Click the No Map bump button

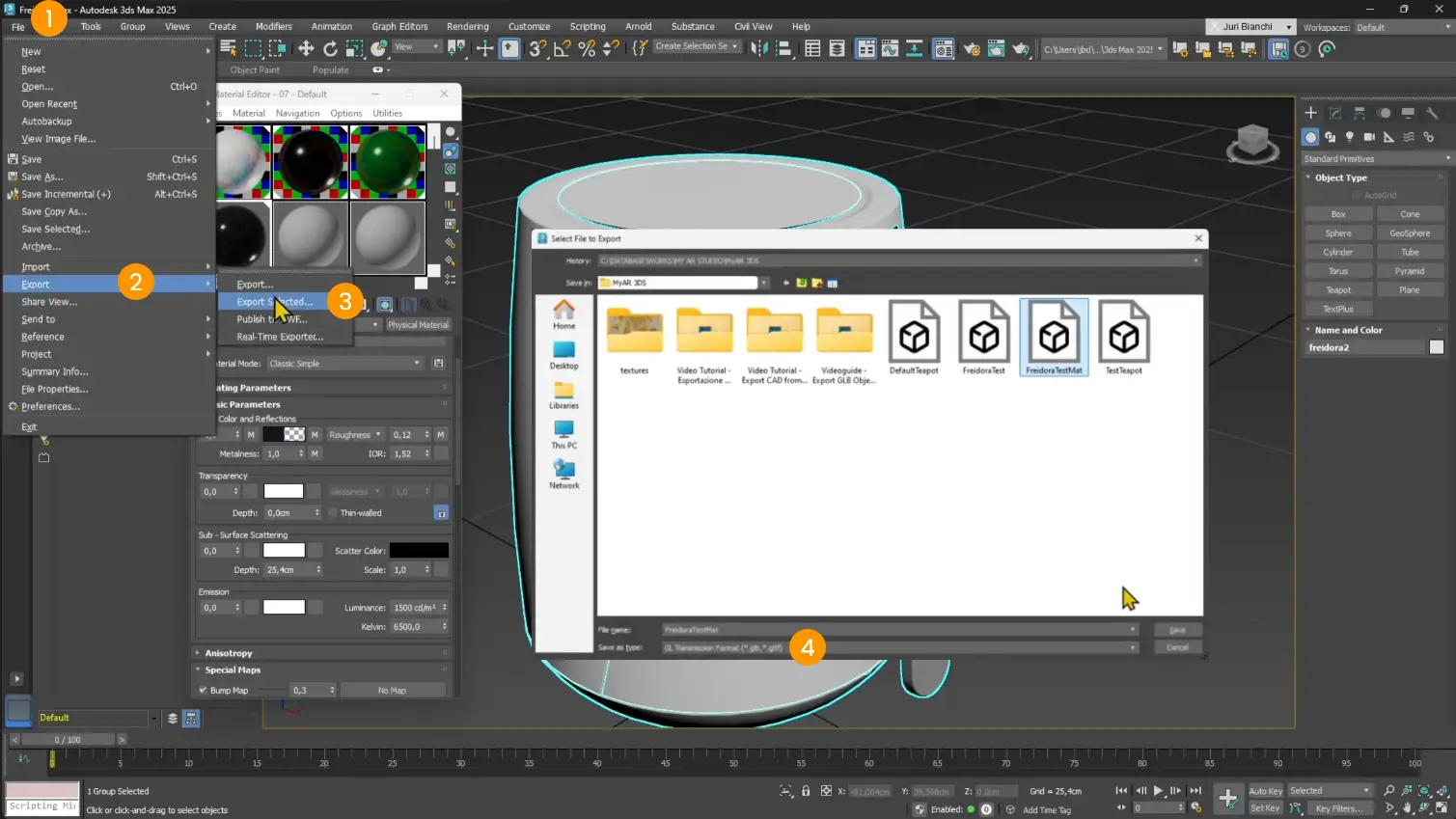(x=393, y=691)
